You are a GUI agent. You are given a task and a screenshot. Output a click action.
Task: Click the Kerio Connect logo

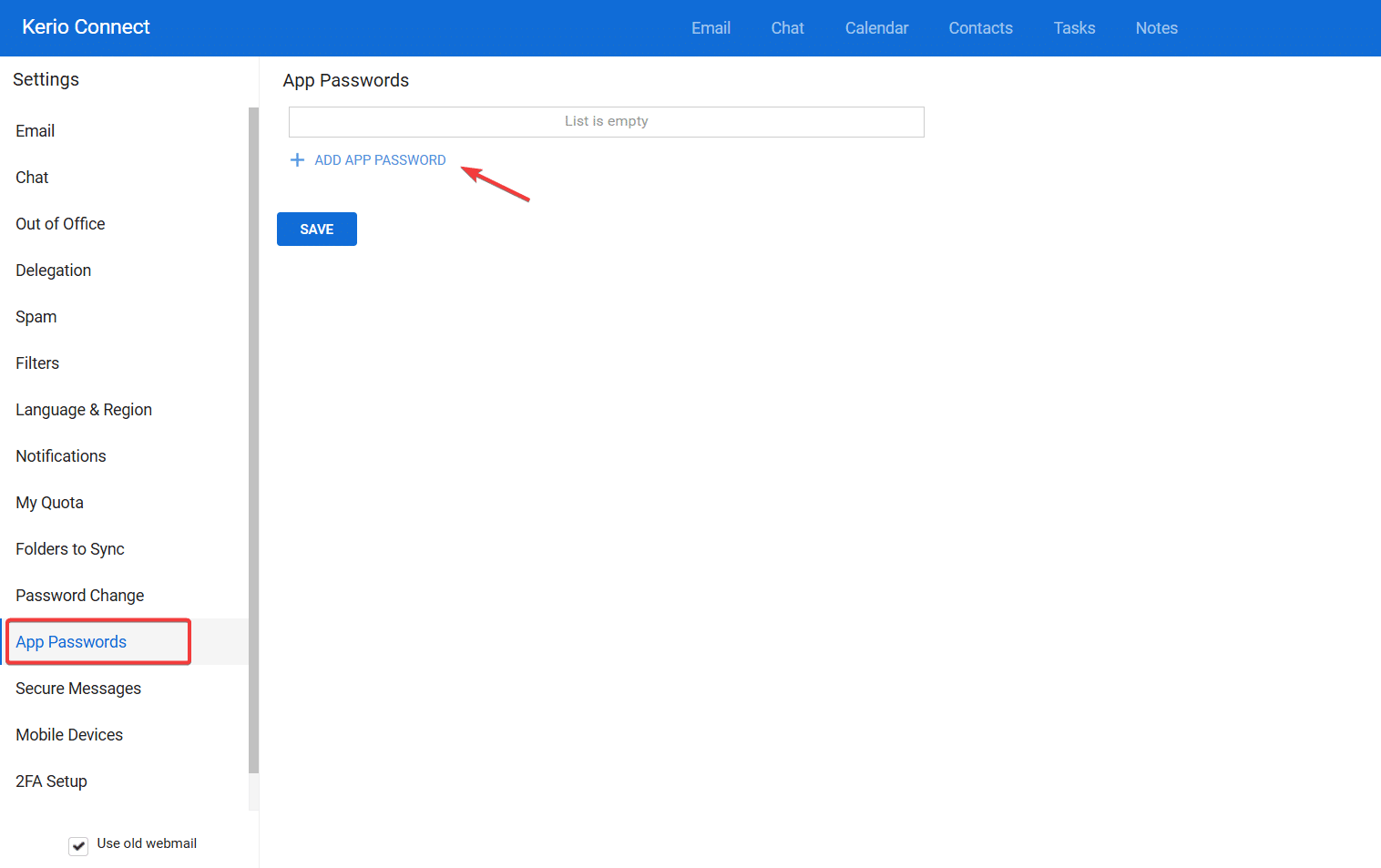tap(86, 27)
